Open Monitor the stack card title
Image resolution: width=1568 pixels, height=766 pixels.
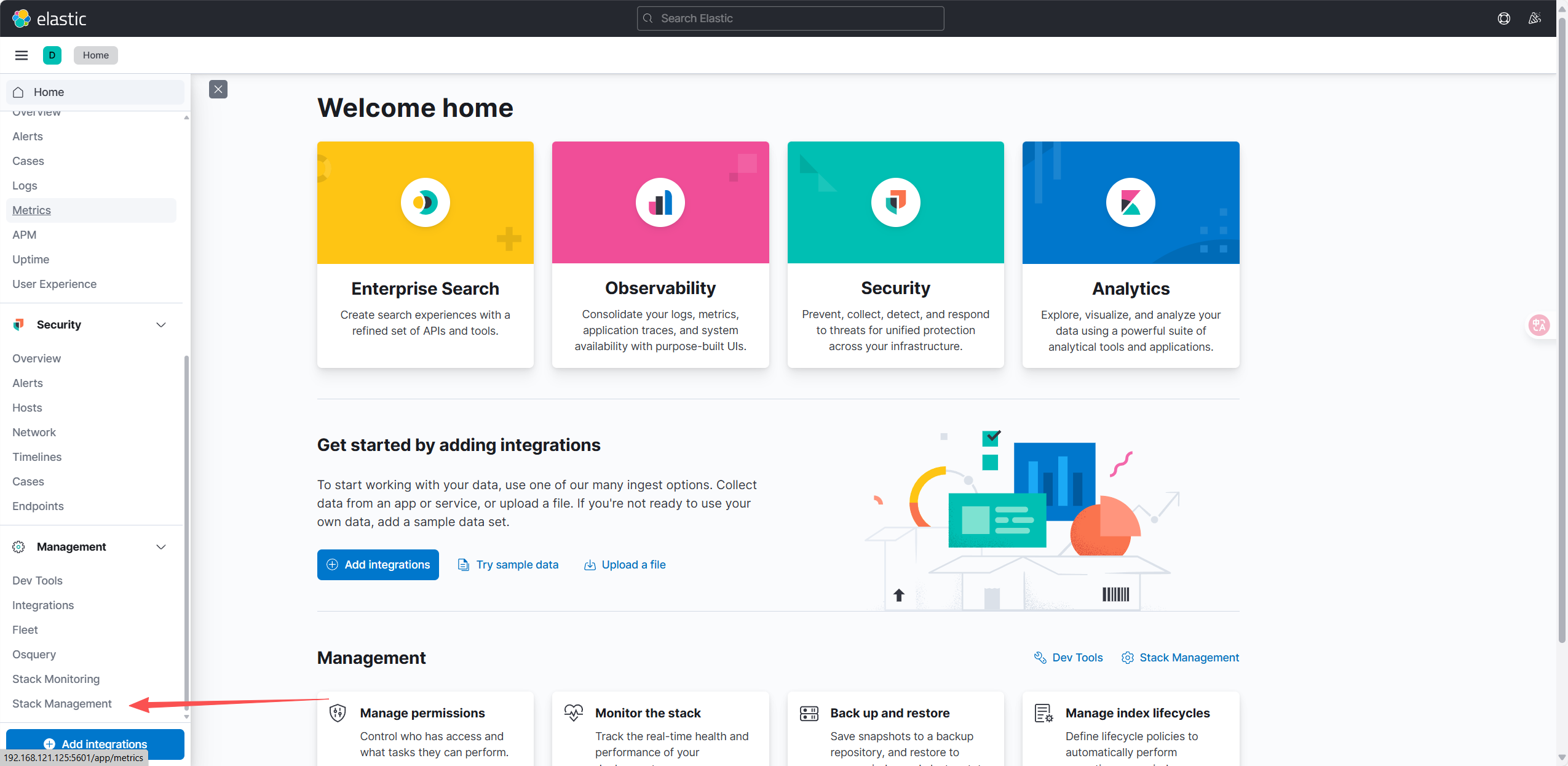coord(648,713)
